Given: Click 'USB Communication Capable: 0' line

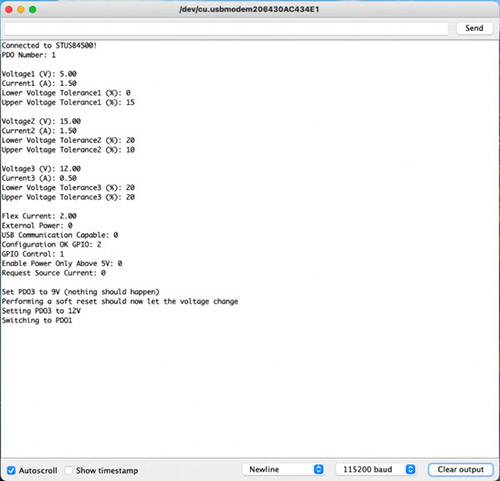Looking at the screenshot, I should coord(60,235).
